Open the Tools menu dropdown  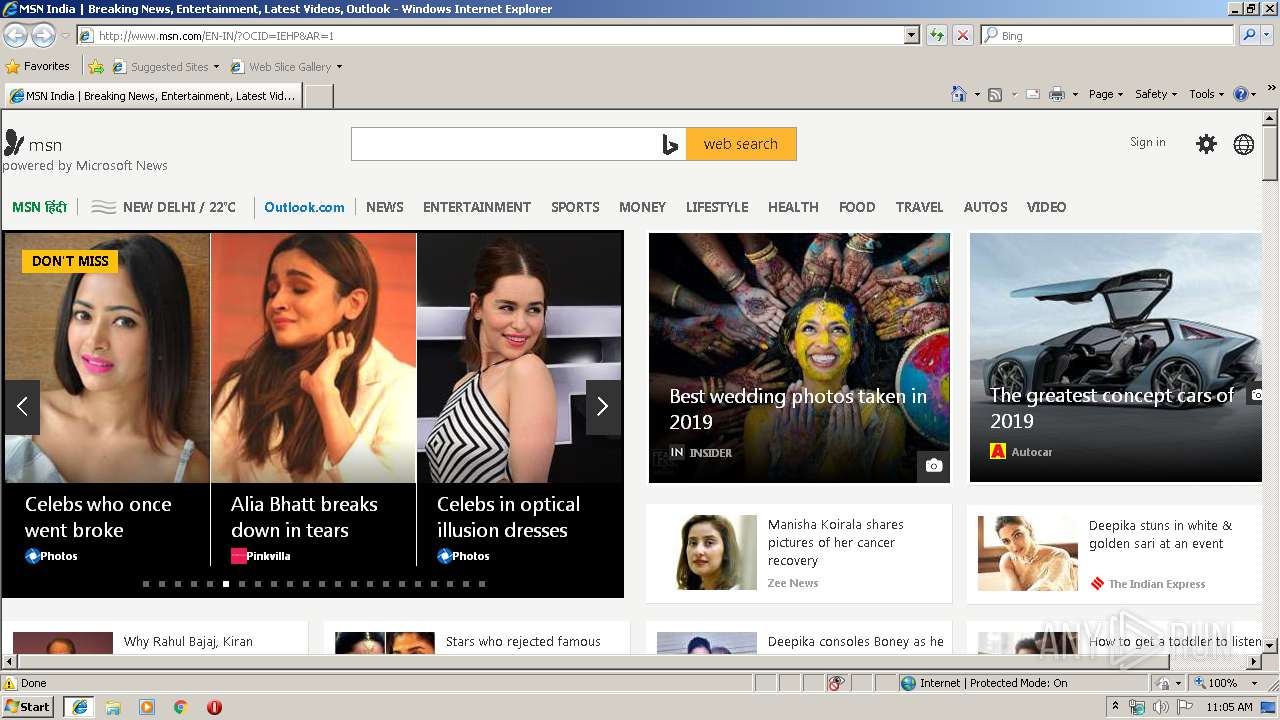[1206, 94]
